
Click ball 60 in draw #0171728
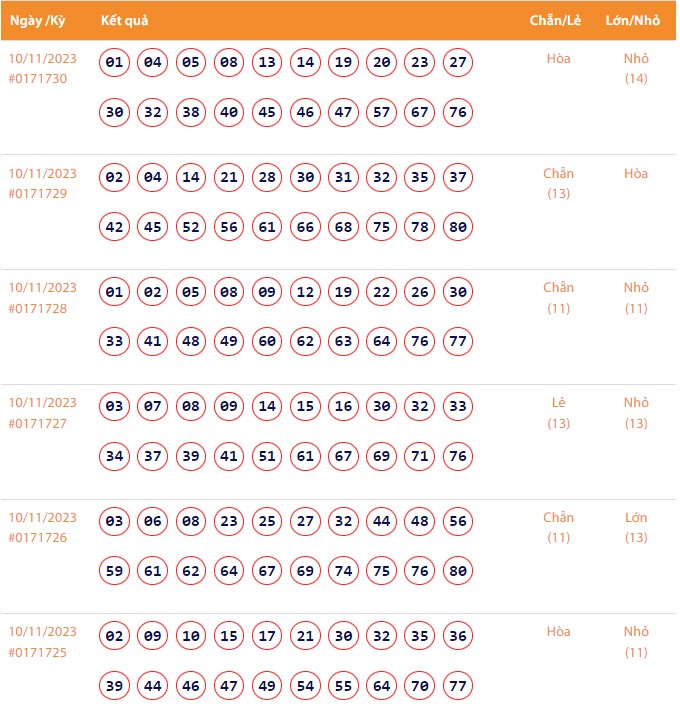[267, 342]
